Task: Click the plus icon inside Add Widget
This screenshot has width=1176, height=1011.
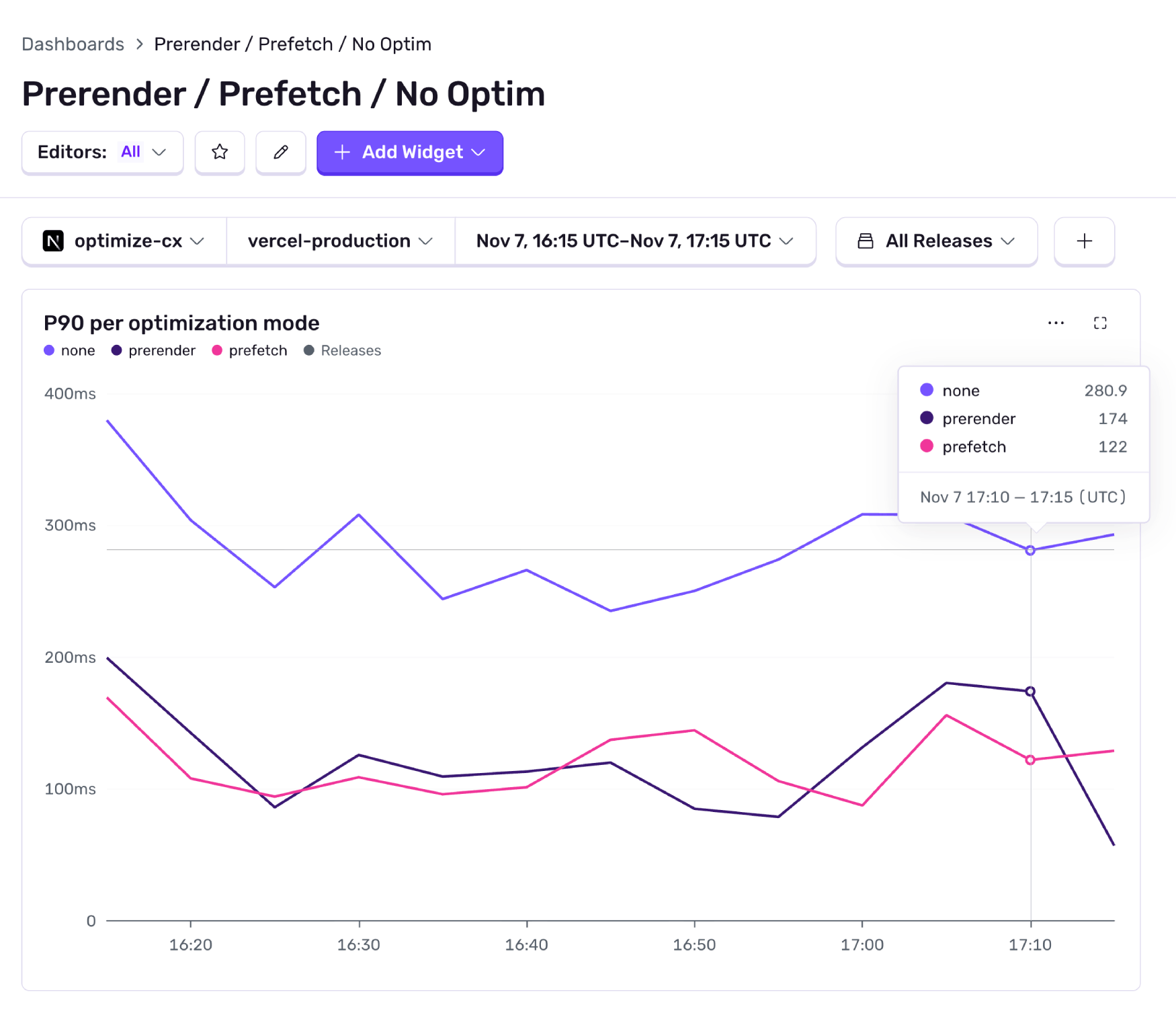Action: click(343, 153)
